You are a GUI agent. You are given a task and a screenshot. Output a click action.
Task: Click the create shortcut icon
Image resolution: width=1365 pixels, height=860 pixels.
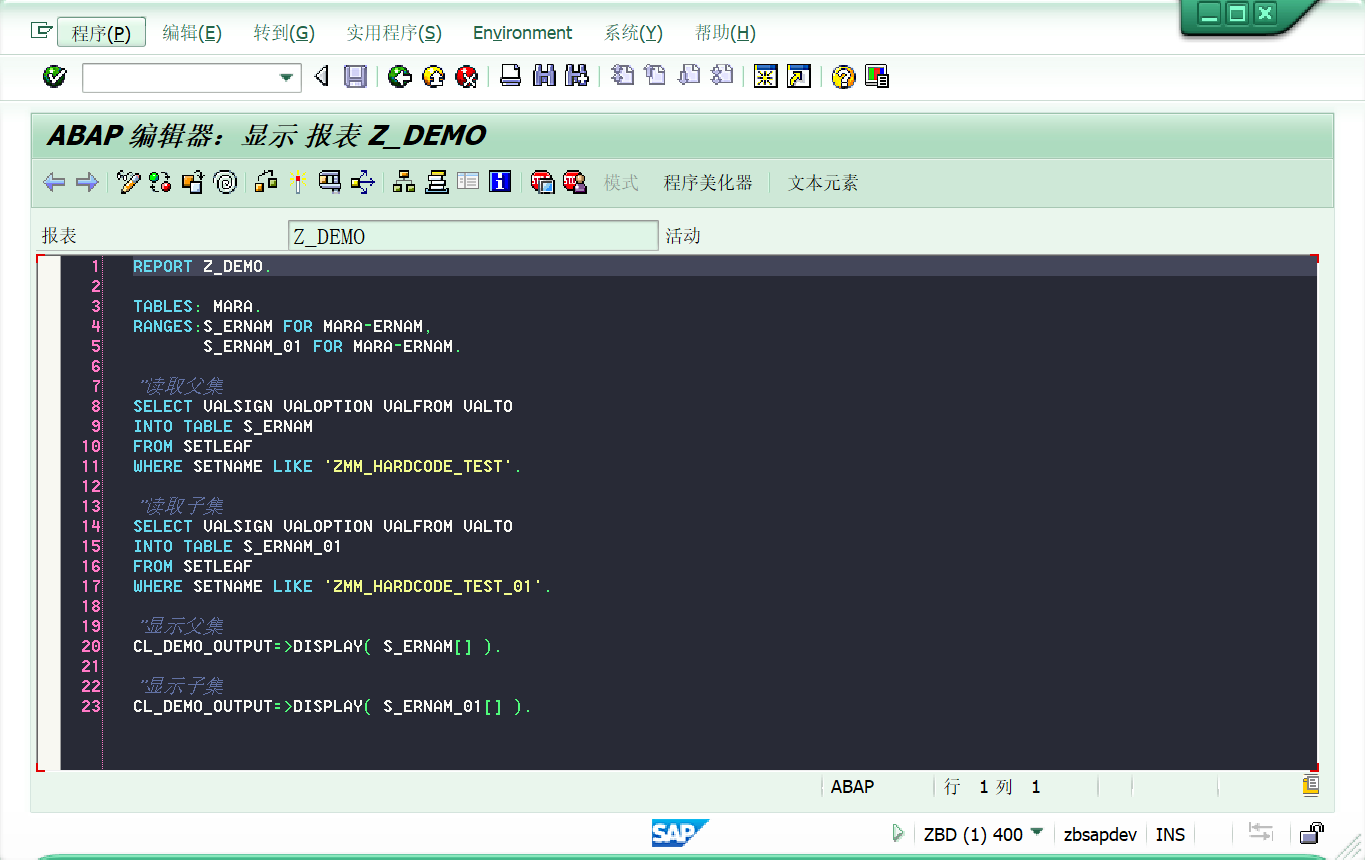tap(796, 76)
